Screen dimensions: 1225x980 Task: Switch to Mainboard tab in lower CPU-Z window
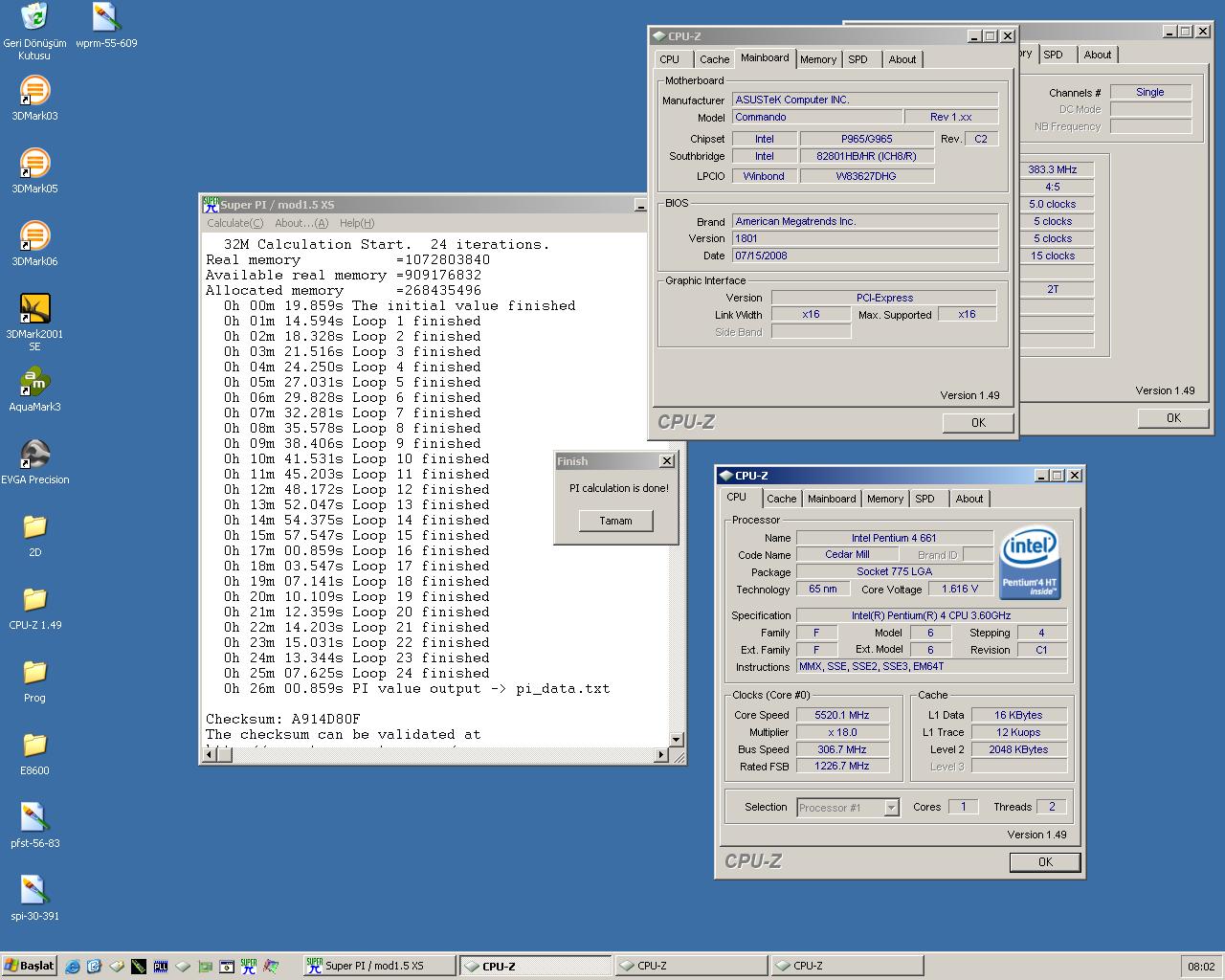tap(832, 499)
